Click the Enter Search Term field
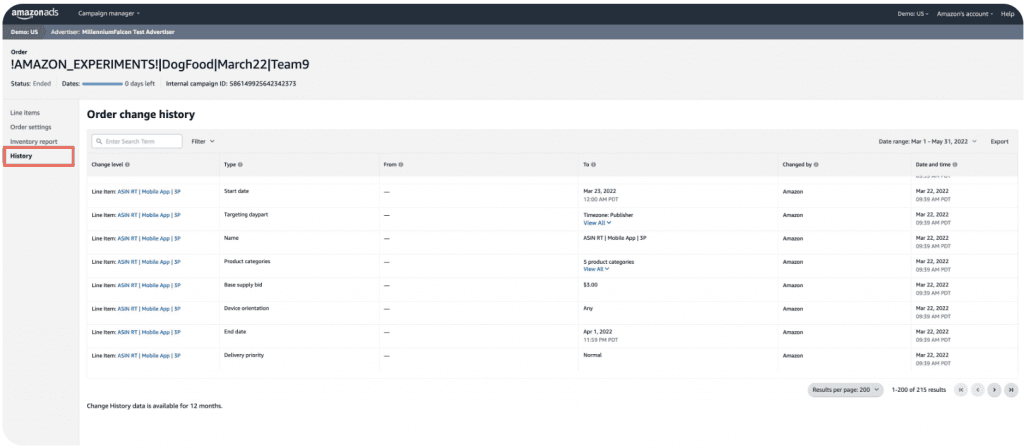Image resolution: width=1024 pixels, height=448 pixels. tap(140, 142)
